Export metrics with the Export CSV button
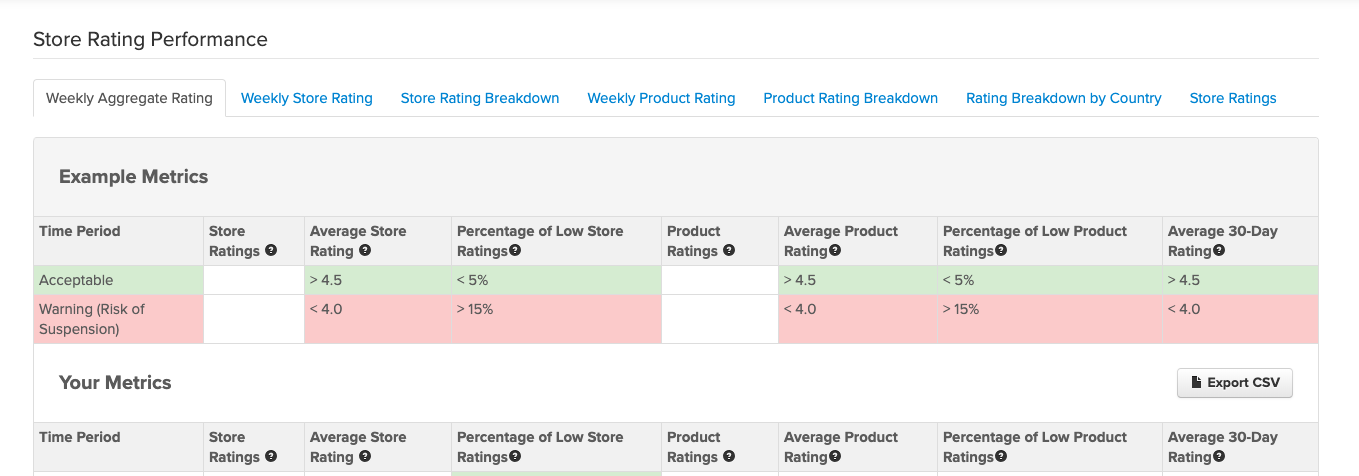 click(x=1234, y=382)
